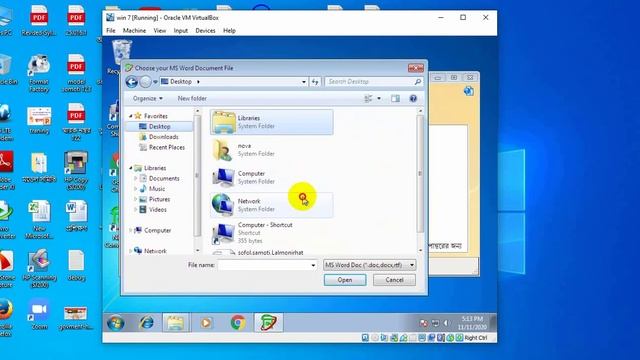Click the converter app taskbar icon
This screenshot has height=360, width=640.
point(268,323)
